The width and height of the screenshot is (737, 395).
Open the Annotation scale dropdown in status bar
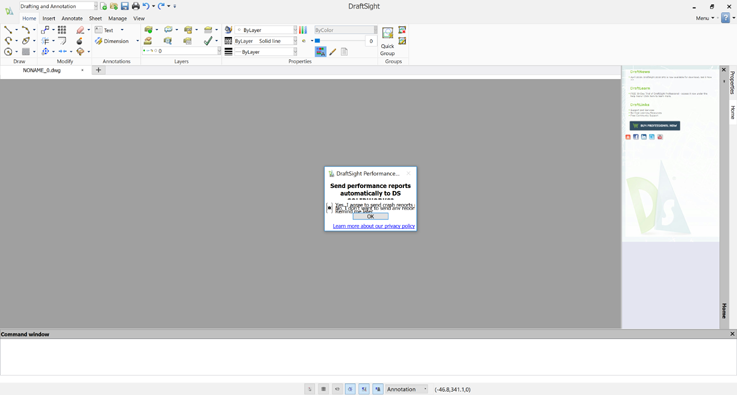pos(407,389)
